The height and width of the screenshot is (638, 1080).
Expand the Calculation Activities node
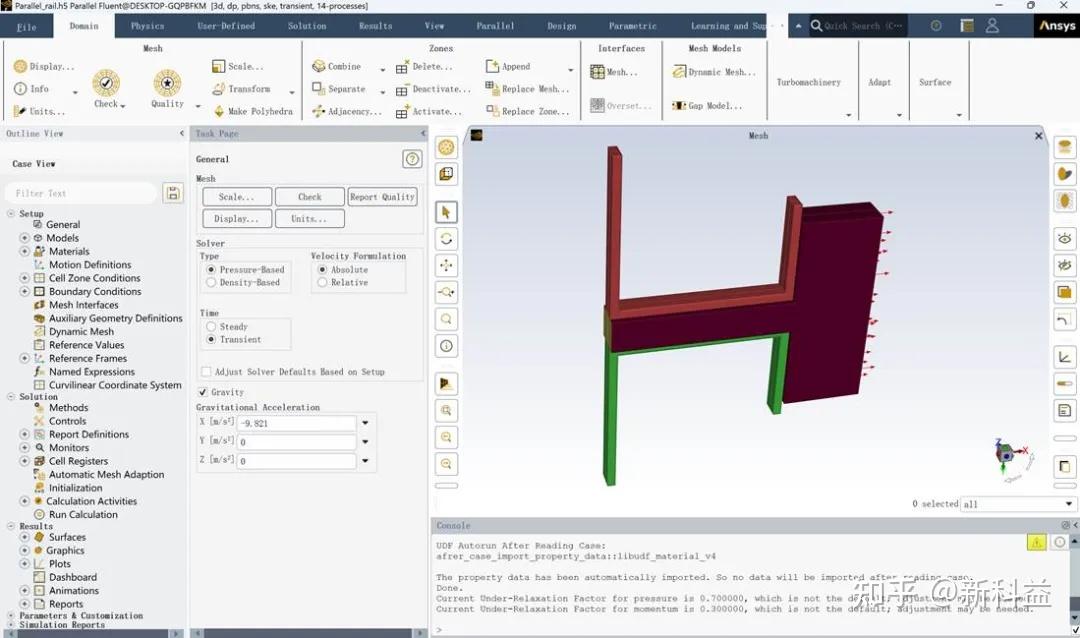25,502
